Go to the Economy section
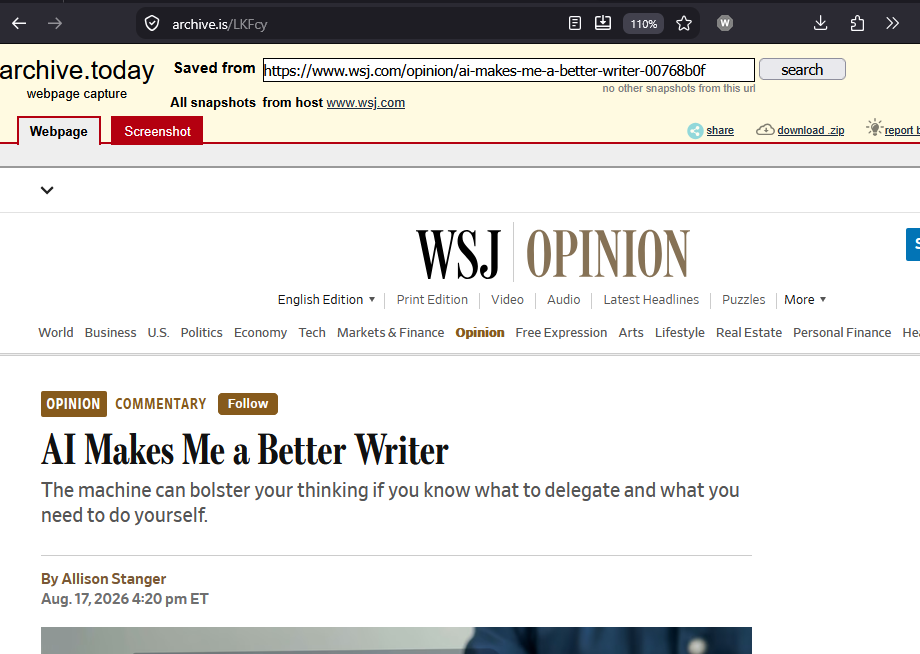 (x=261, y=333)
